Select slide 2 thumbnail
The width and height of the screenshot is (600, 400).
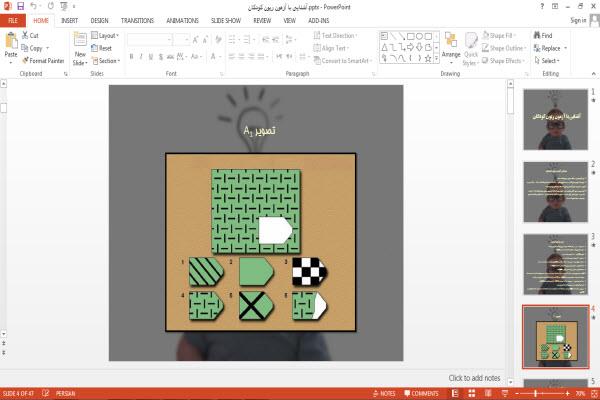tap(555, 192)
